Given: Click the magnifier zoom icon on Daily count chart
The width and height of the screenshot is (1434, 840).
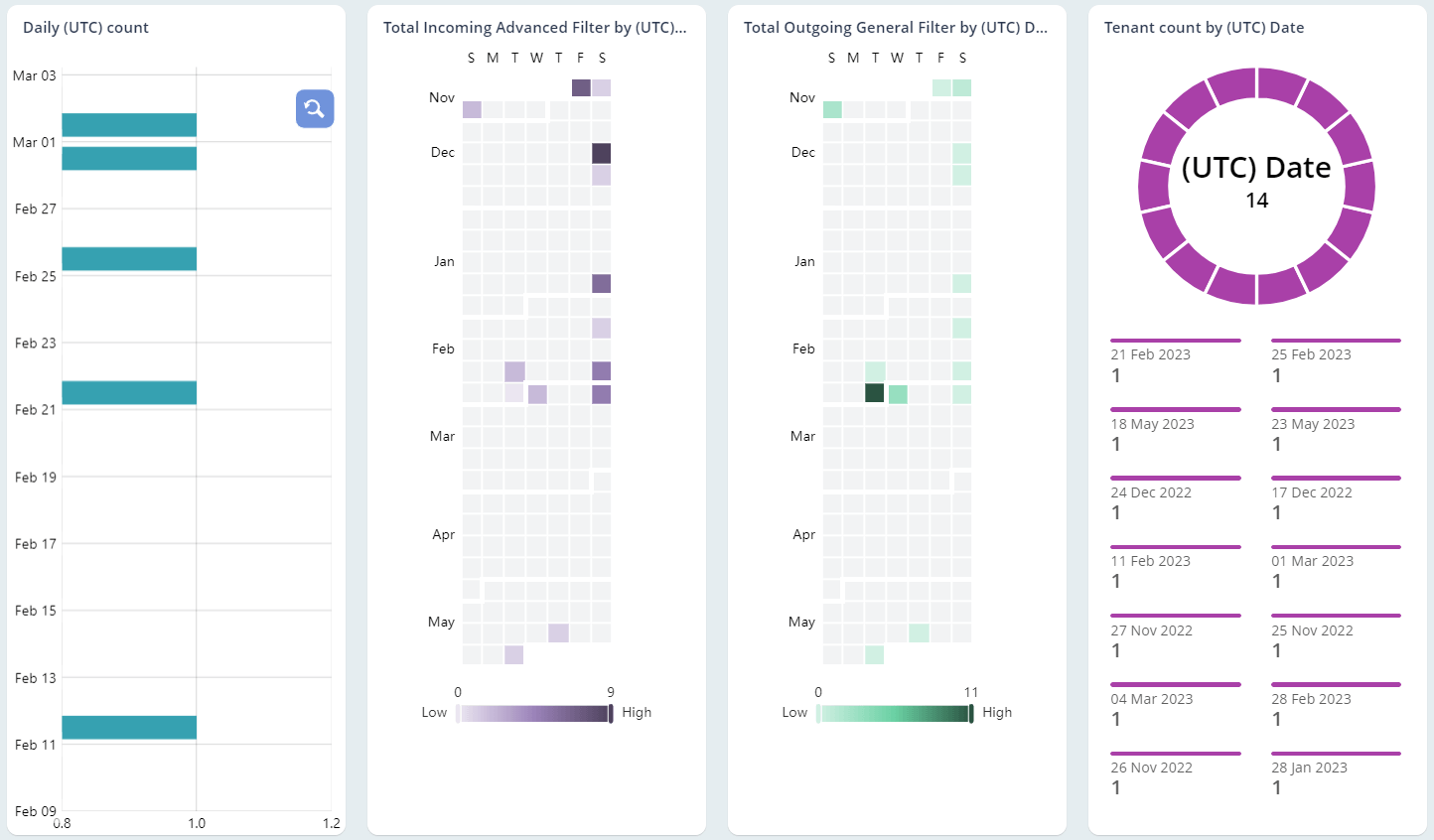Looking at the screenshot, I should tap(315, 109).
